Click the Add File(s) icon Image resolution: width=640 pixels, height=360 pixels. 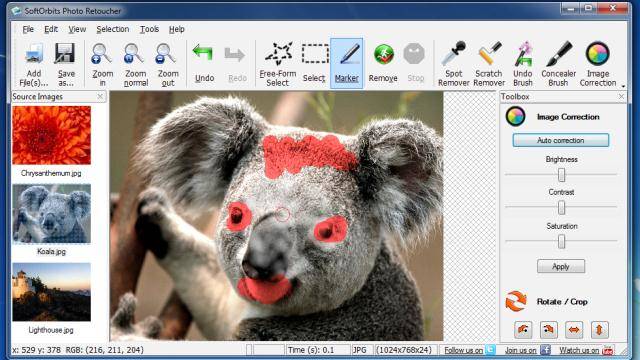click(33, 64)
